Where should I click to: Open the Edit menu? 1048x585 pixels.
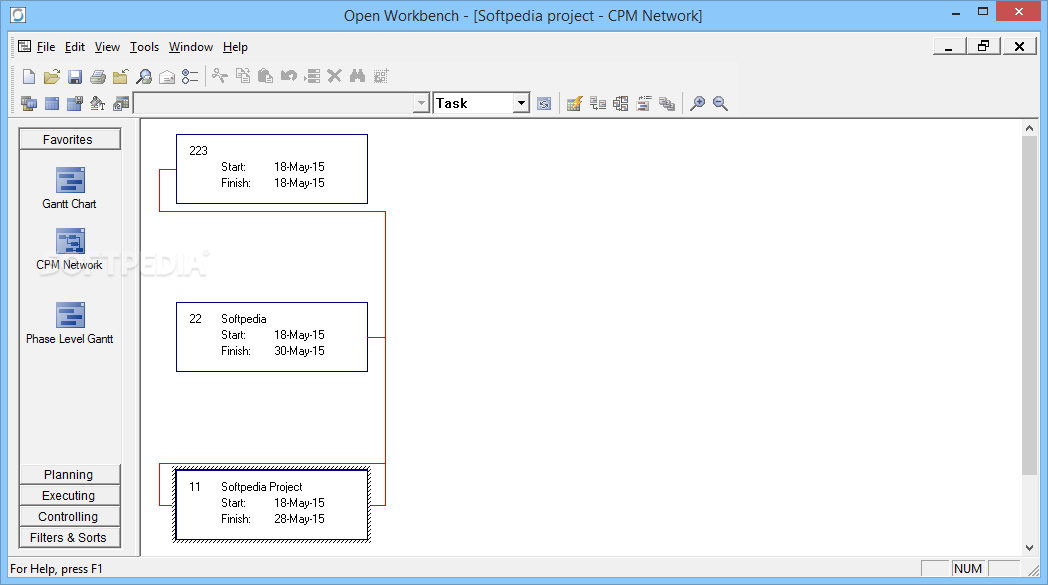tap(74, 47)
